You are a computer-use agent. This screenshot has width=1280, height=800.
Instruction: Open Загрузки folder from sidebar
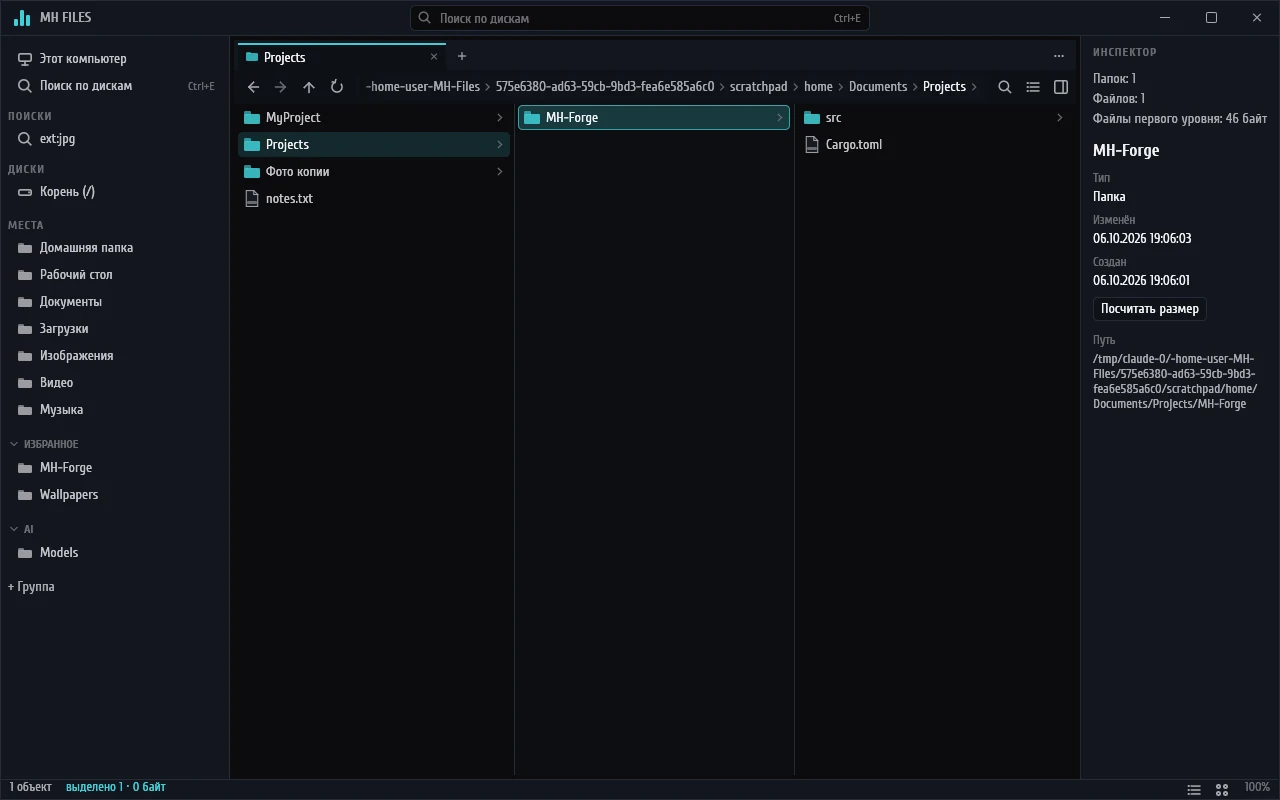tap(115, 329)
